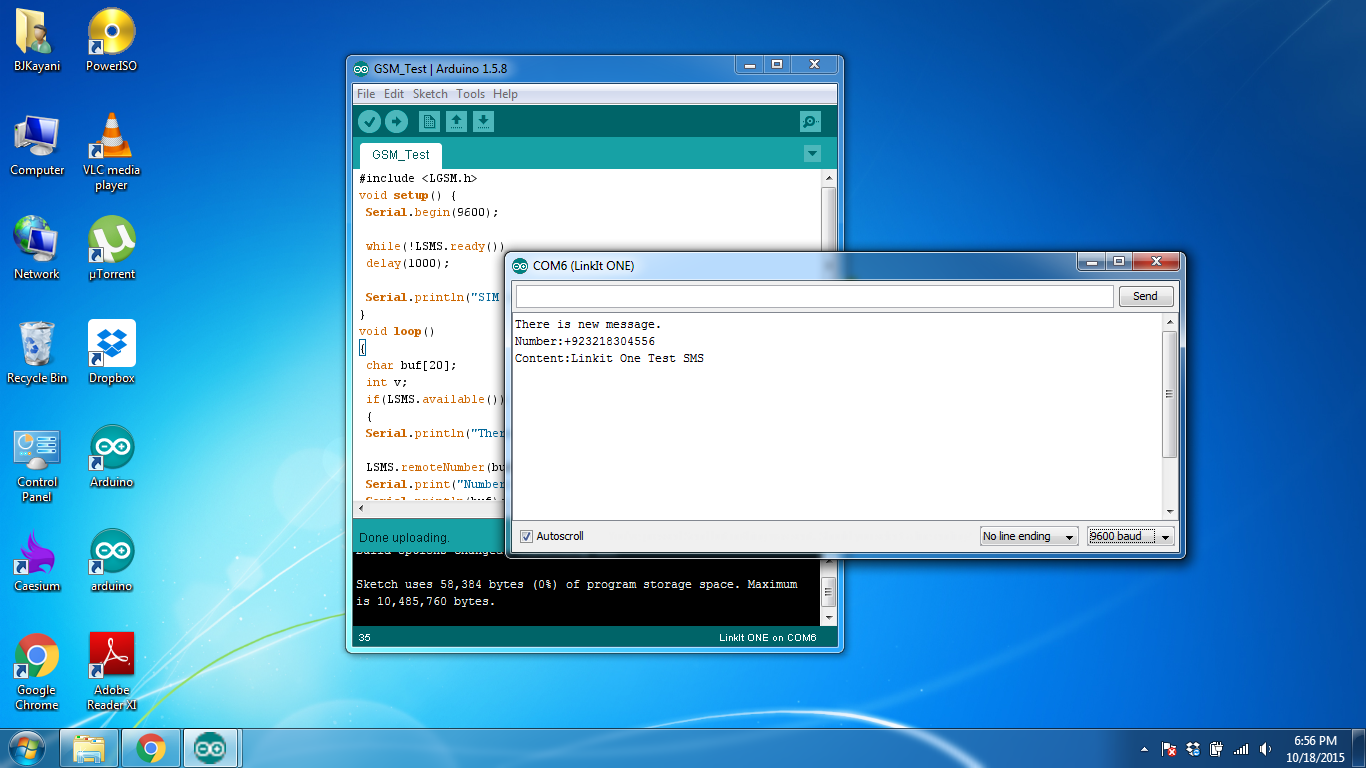Select the Adobe Reader XI shortcut
The height and width of the screenshot is (768, 1366).
point(111,672)
